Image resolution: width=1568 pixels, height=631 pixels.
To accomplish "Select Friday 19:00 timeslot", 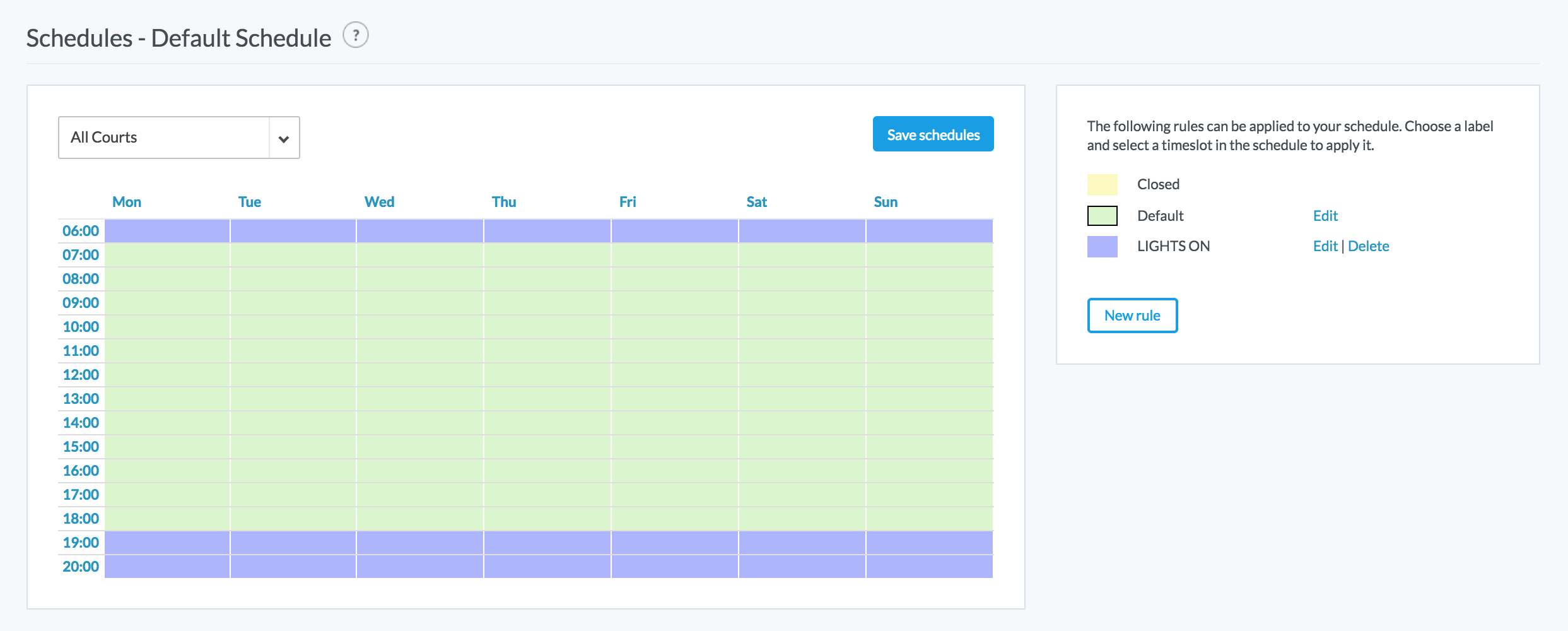I will (x=674, y=543).
